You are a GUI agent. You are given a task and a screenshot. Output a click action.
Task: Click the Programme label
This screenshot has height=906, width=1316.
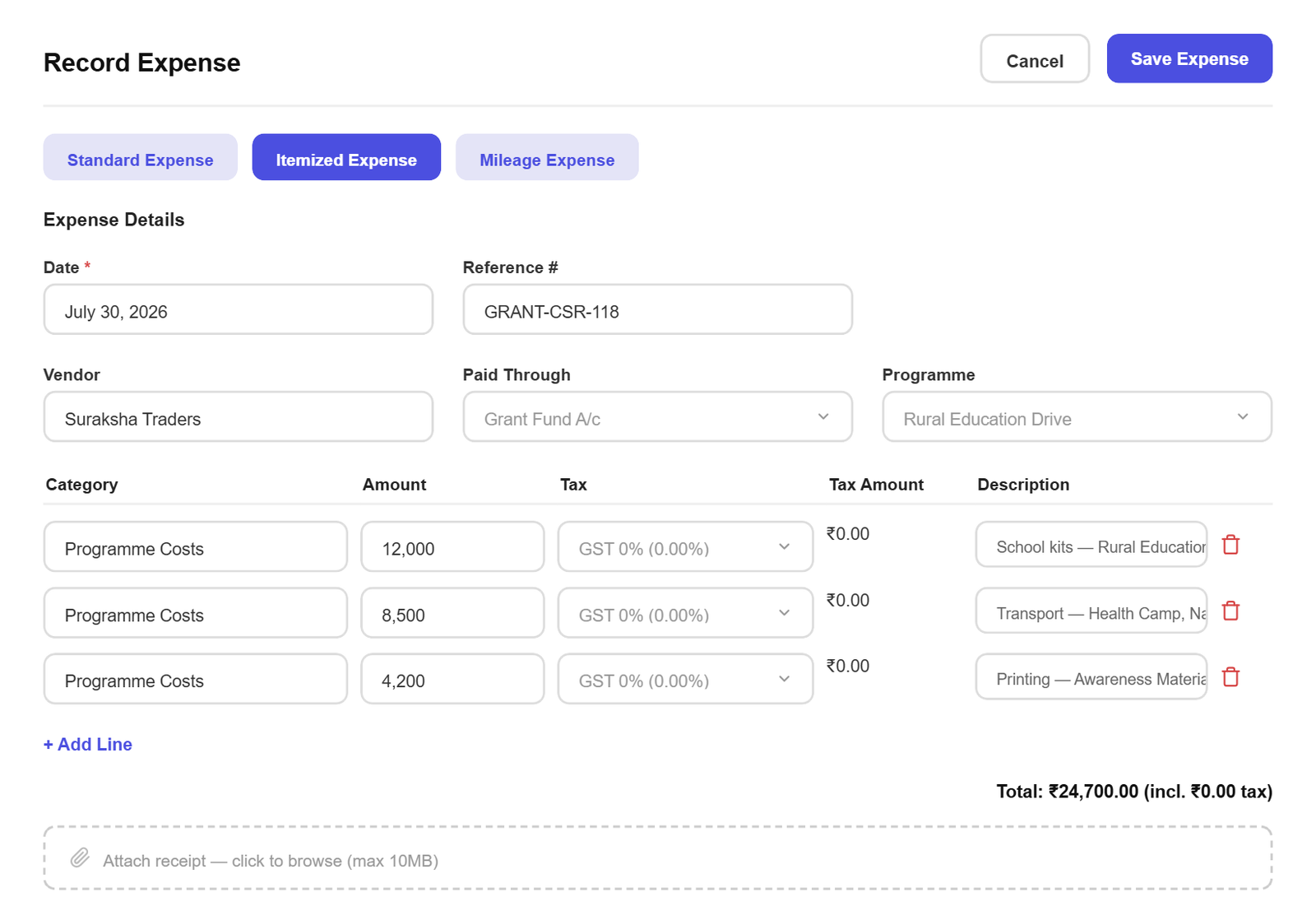(929, 375)
